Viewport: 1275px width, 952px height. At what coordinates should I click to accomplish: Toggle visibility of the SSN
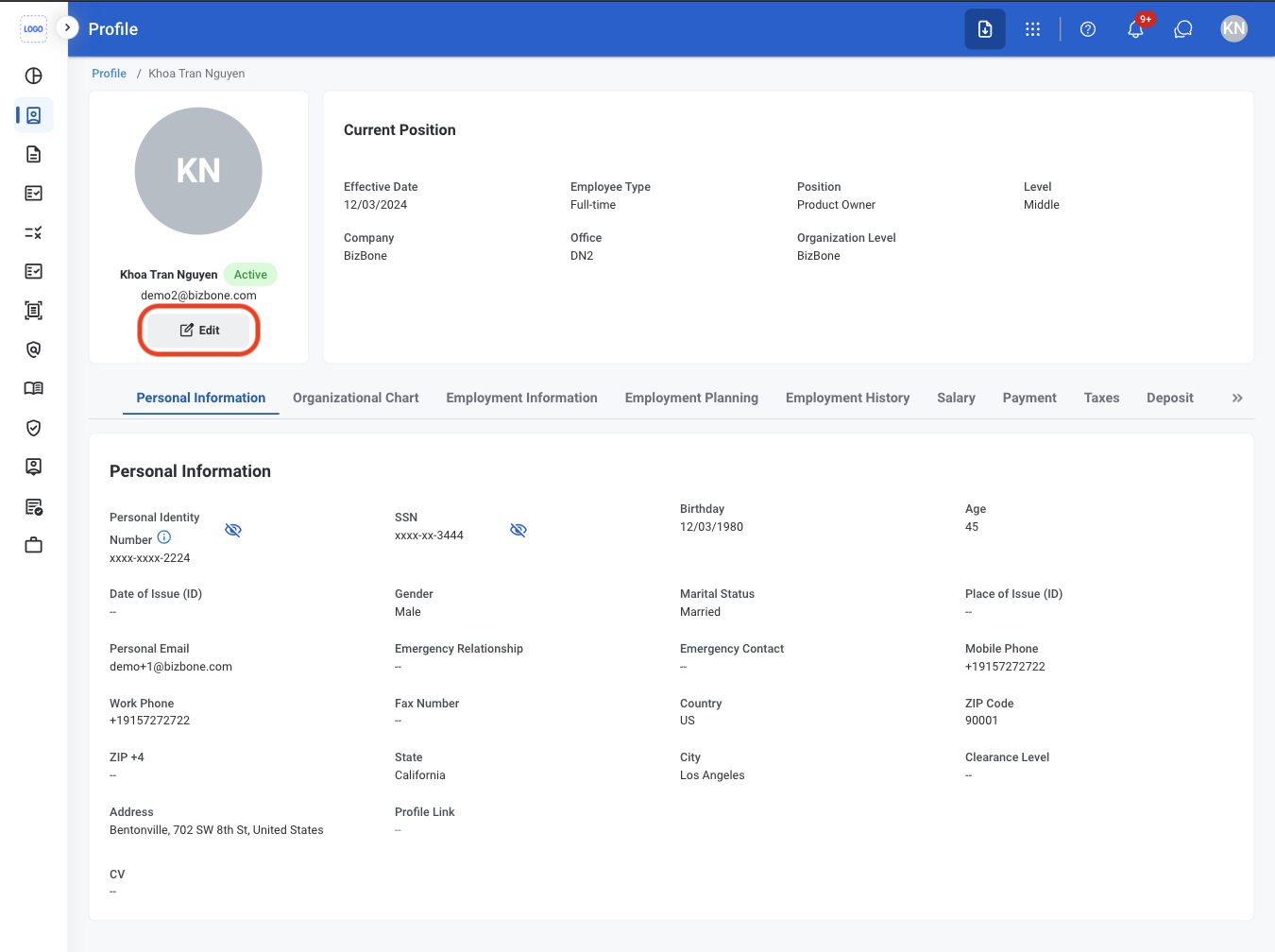[x=518, y=530]
